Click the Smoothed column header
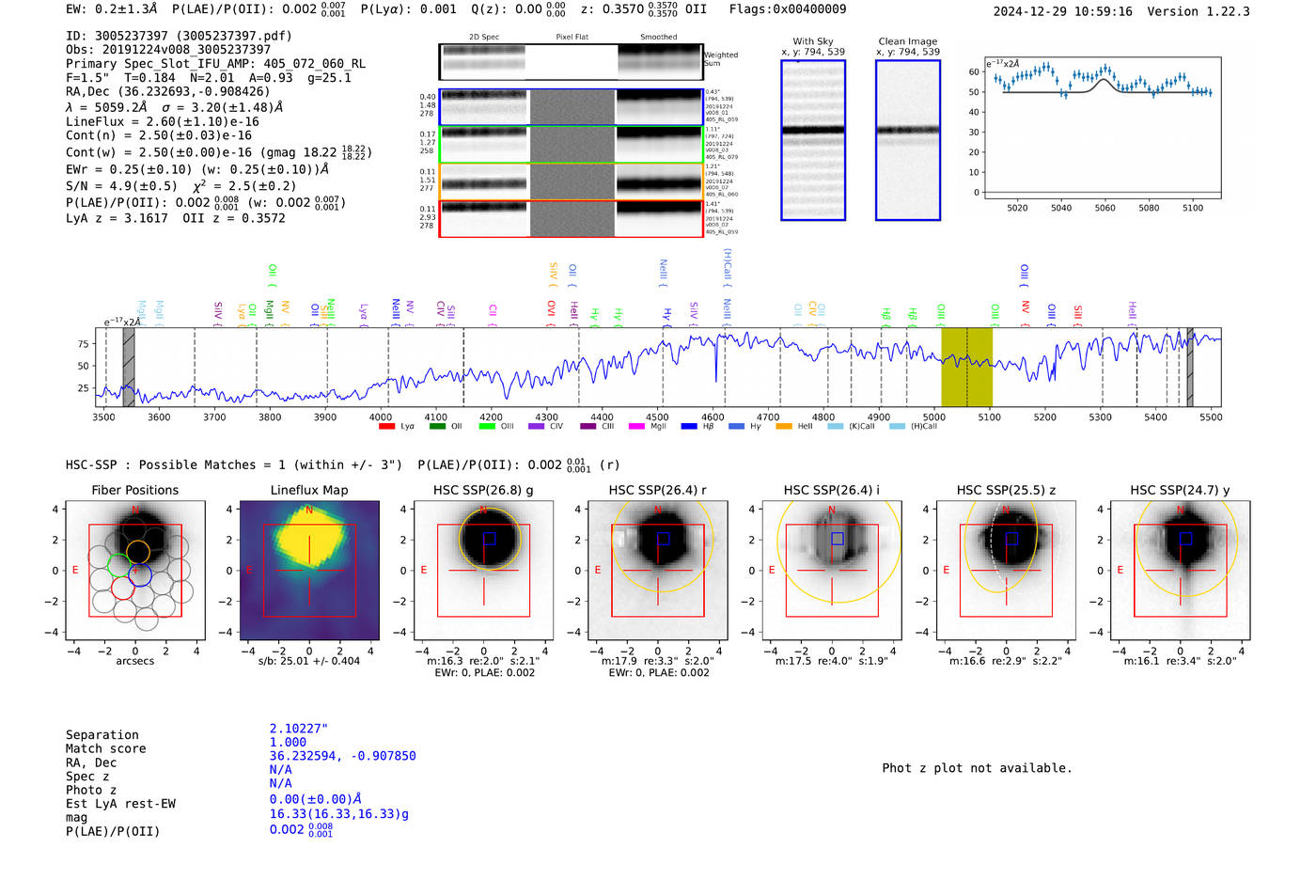1316x896 pixels. [658, 37]
